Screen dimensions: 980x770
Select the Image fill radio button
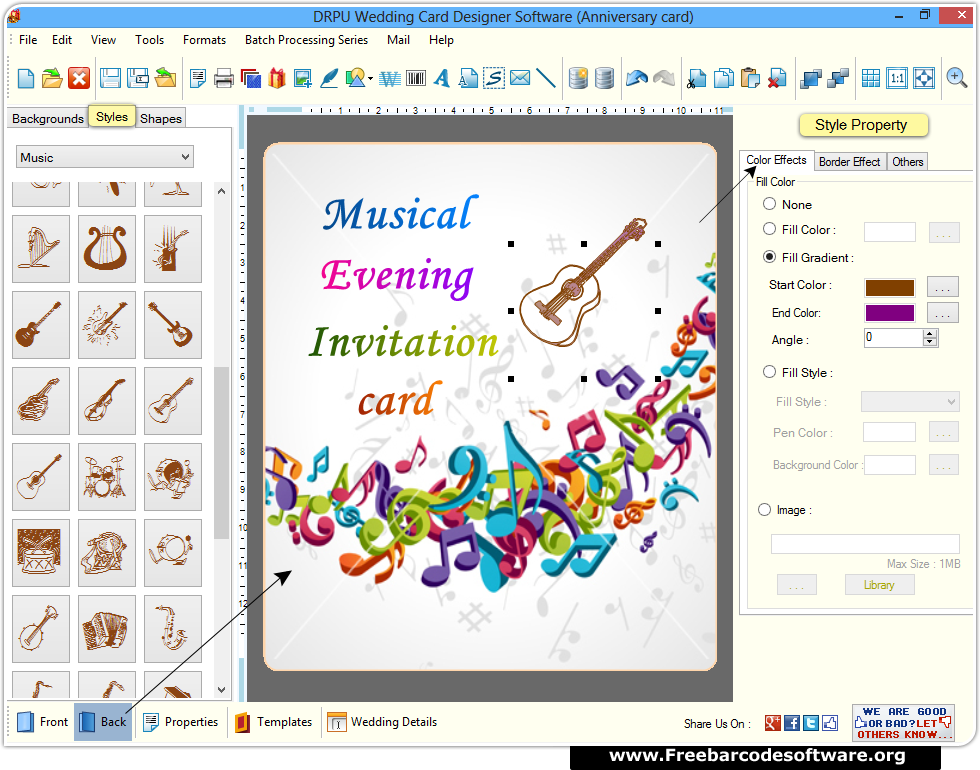pos(764,509)
